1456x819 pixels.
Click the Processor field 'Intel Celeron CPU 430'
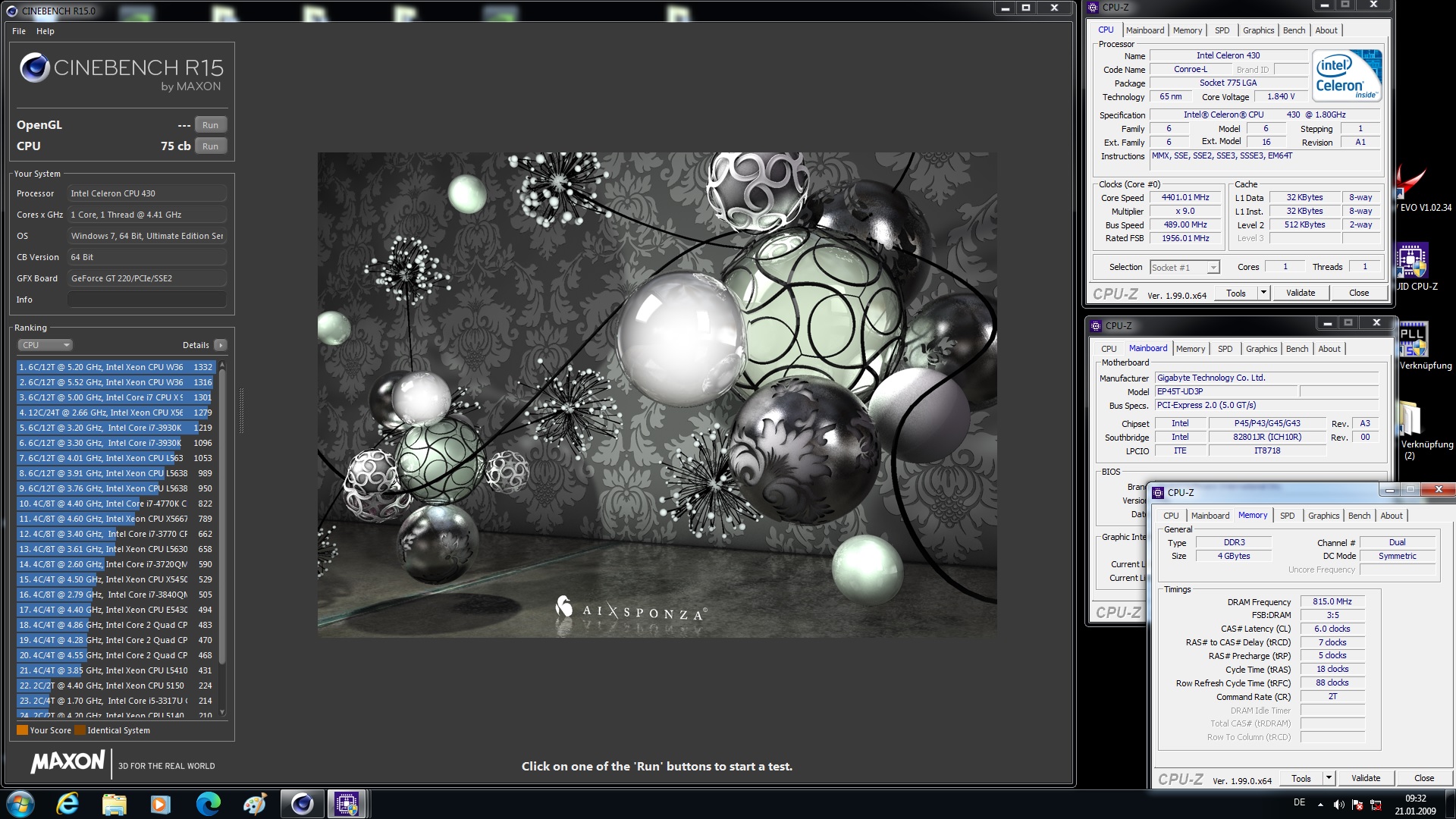tap(147, 193)
